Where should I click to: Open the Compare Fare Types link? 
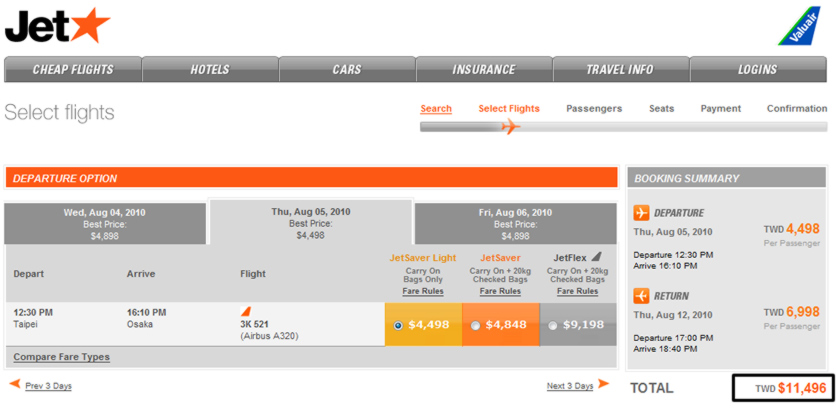click(x=61, y=357)
